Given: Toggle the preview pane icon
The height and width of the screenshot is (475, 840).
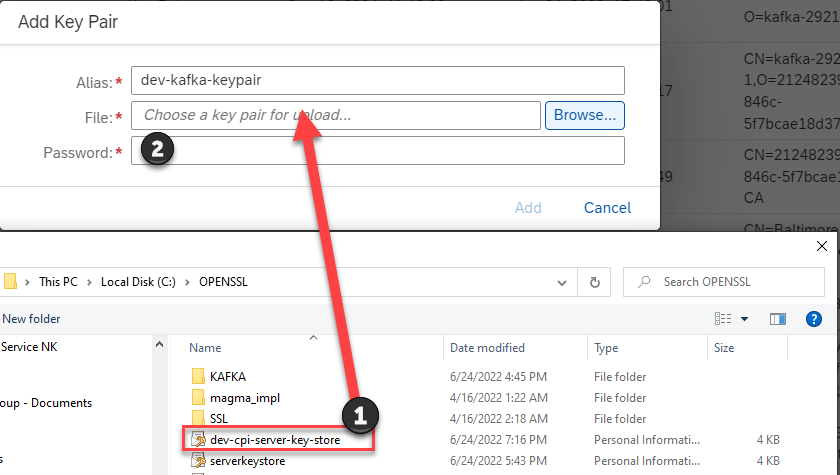Looking at the screenshot, I should click(778, 319).
